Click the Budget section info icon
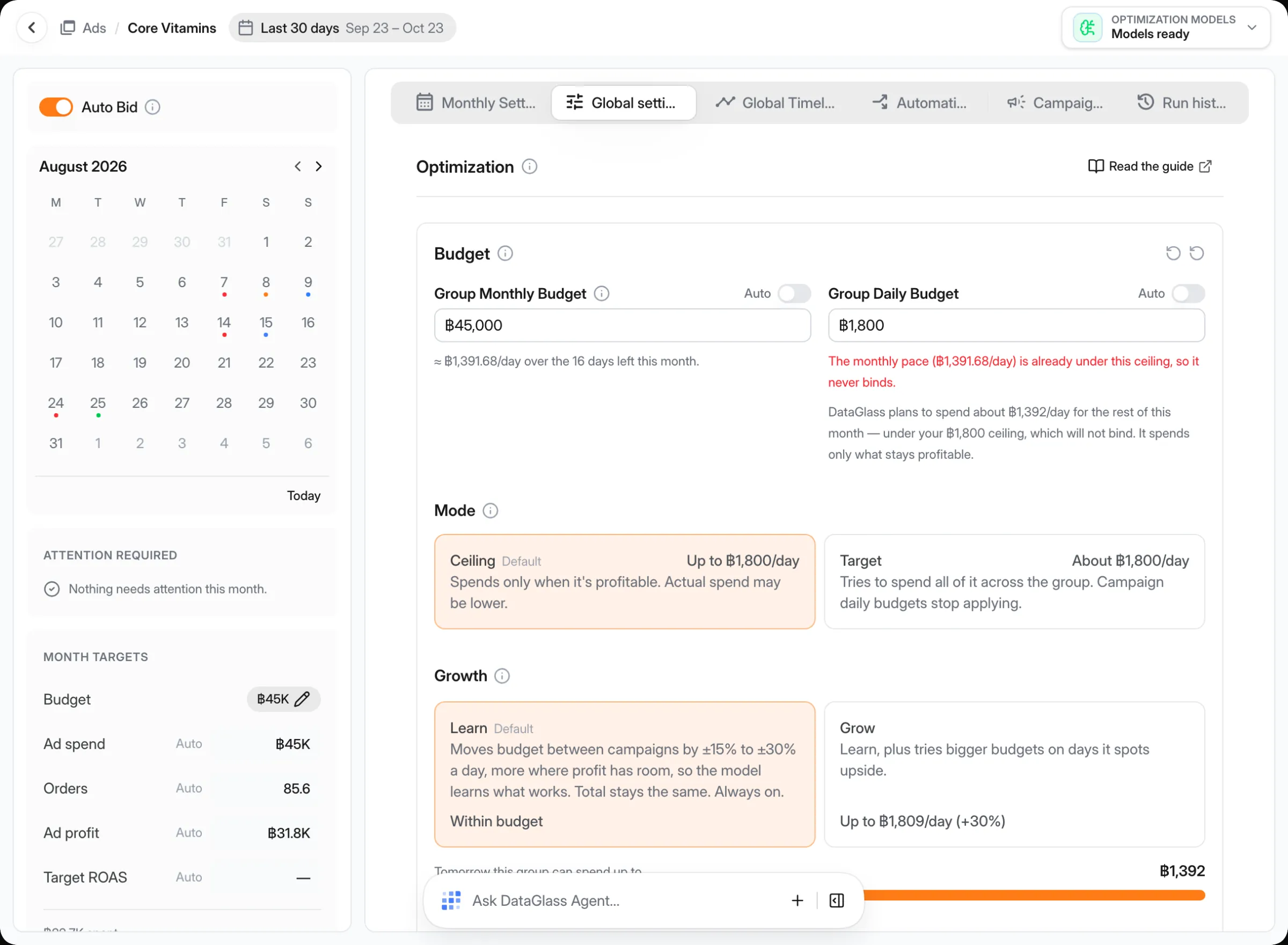 [x=505, y=253]
